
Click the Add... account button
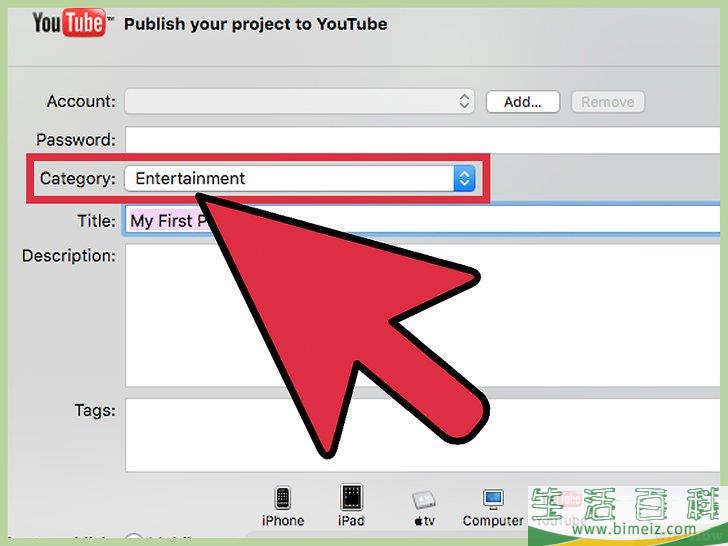pos(523,102)
